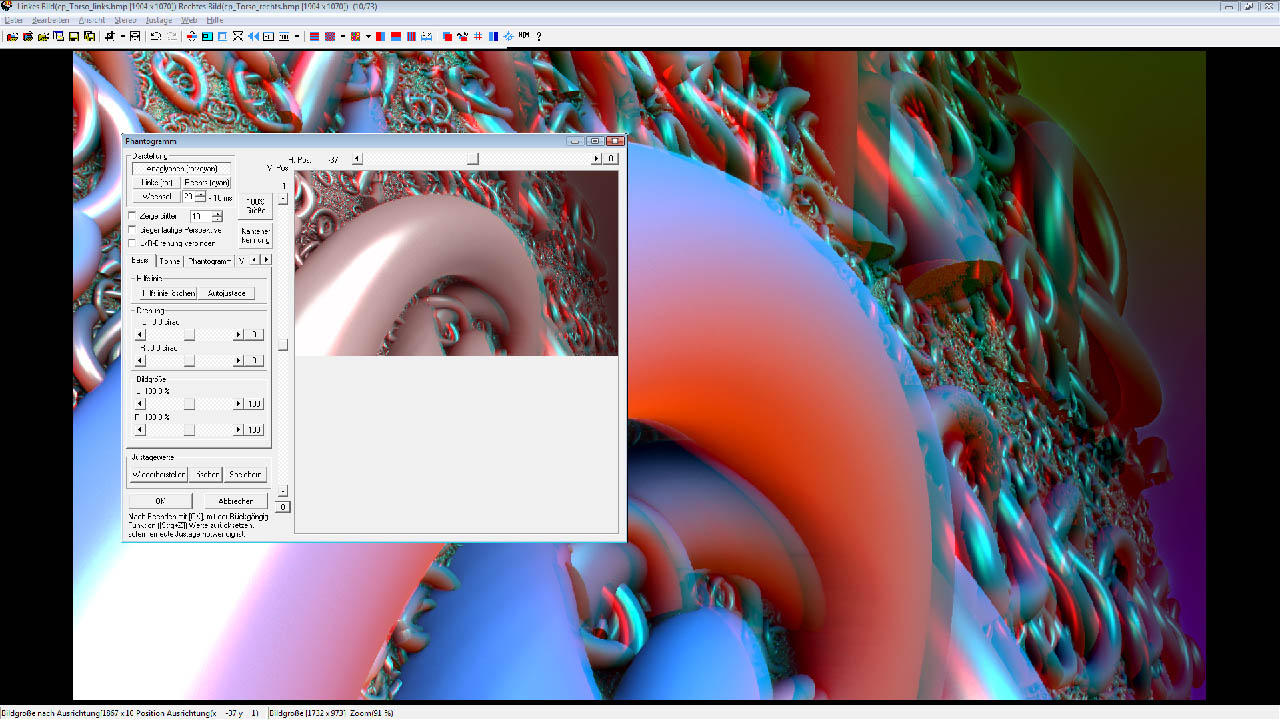Click the undo arrow toolbar icon
This screenshot has width=1280, height=720.
pyautogui.click(x=155, y=36)
